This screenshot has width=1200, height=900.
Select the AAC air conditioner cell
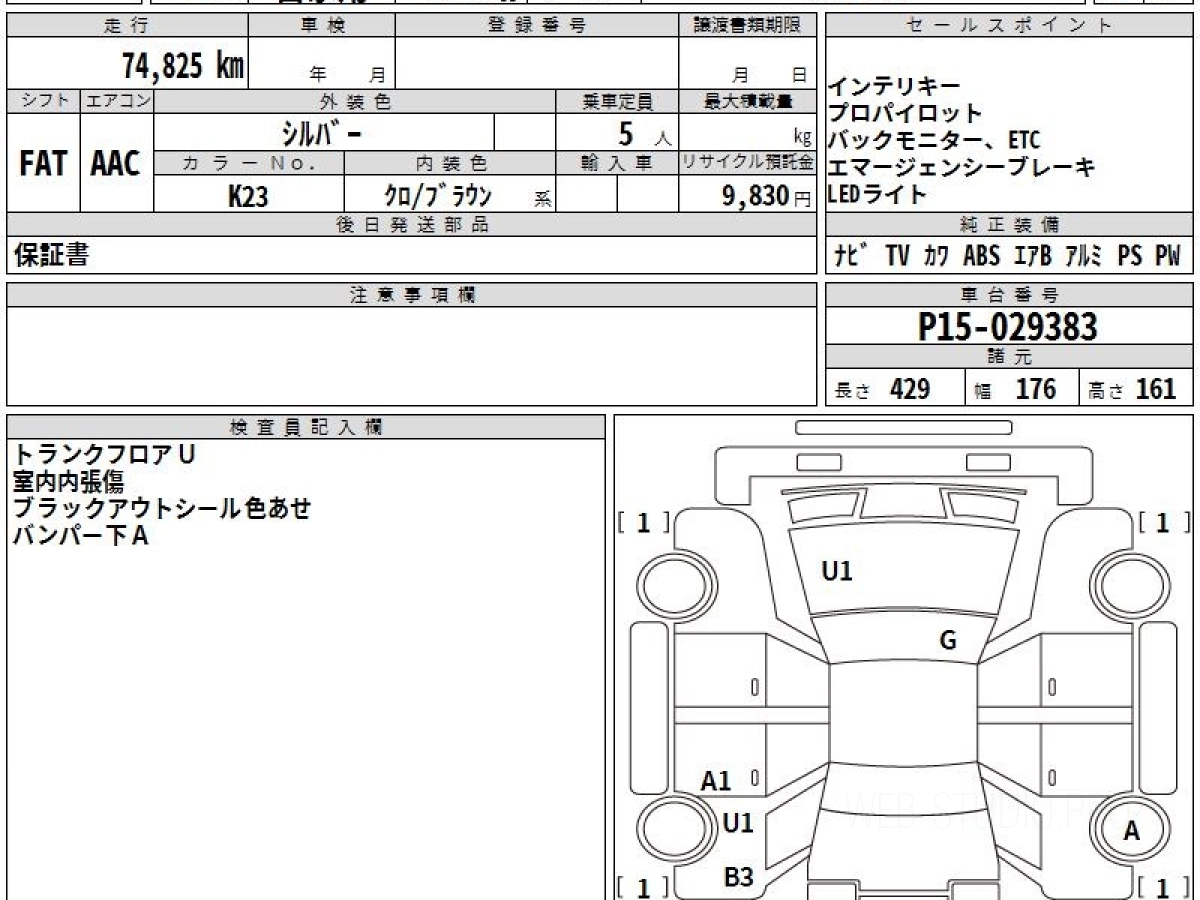[116, 163]
